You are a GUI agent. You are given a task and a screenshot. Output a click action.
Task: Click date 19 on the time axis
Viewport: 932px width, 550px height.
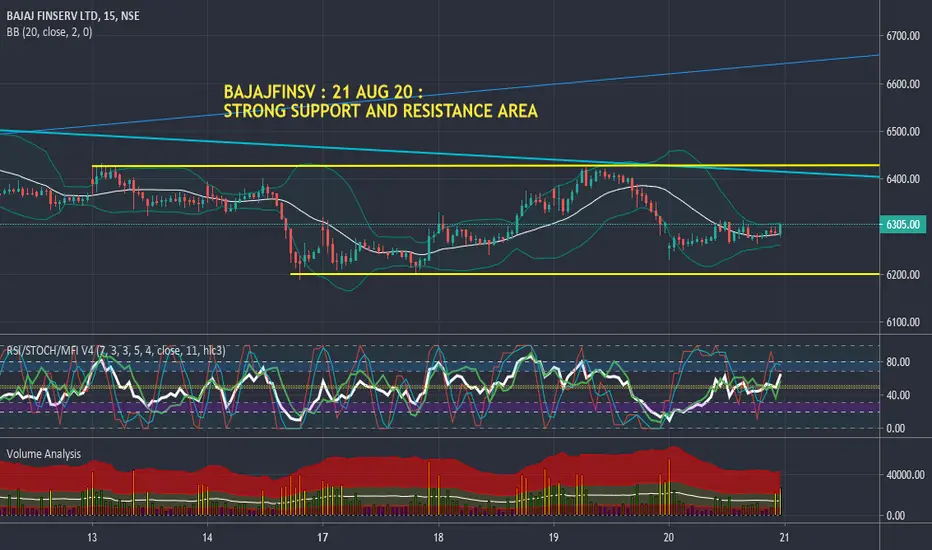553,538
